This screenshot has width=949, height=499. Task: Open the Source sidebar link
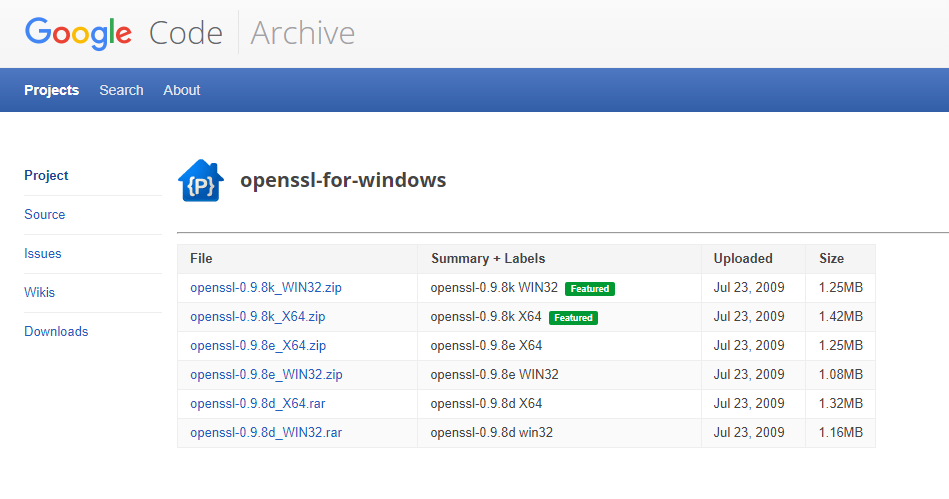45,214
